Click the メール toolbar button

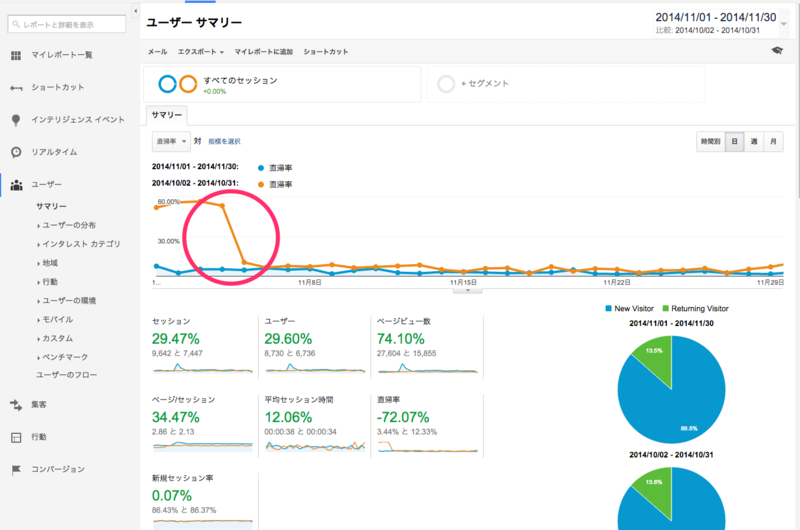158,52
